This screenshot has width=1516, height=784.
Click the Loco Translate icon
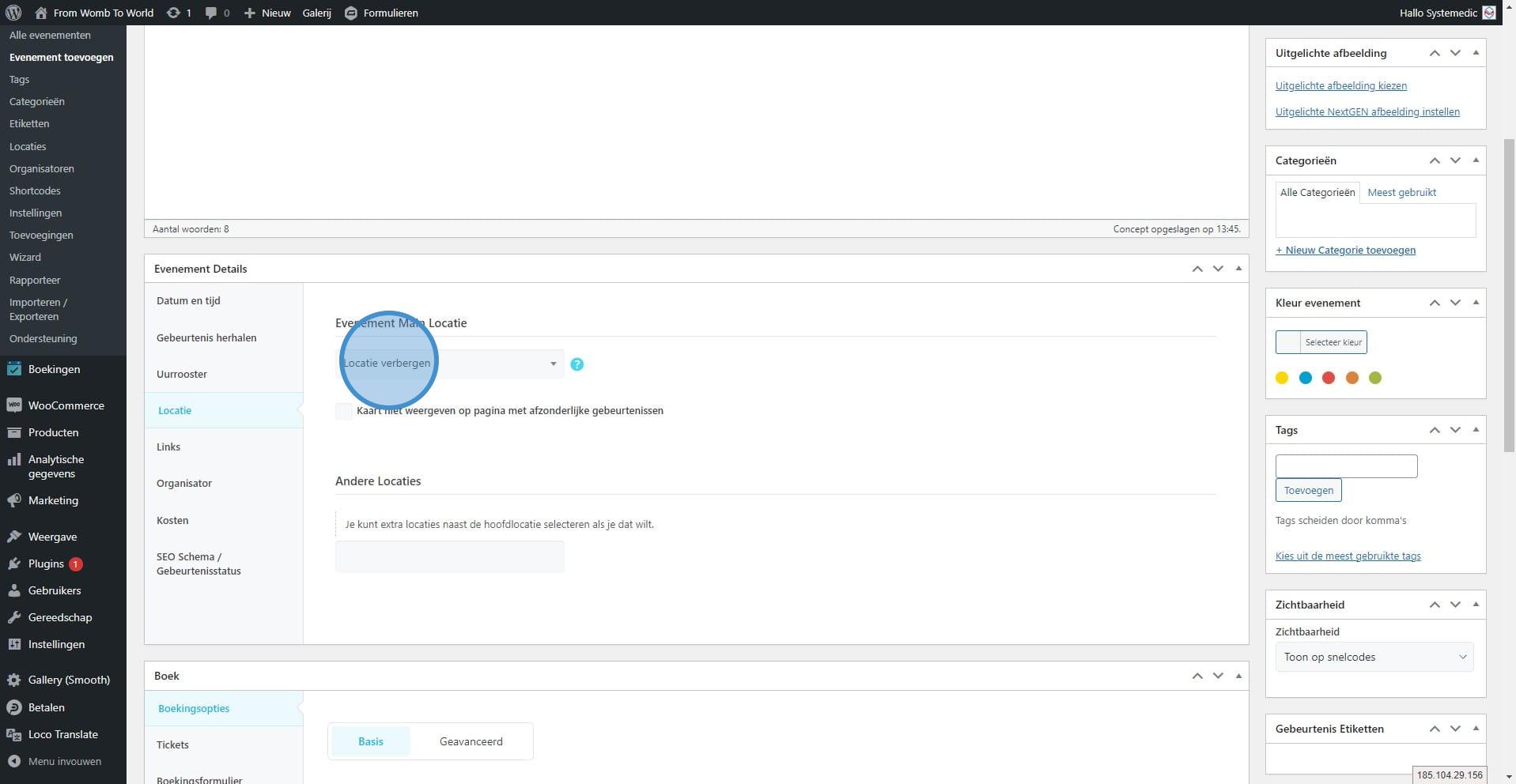(14, 734)
